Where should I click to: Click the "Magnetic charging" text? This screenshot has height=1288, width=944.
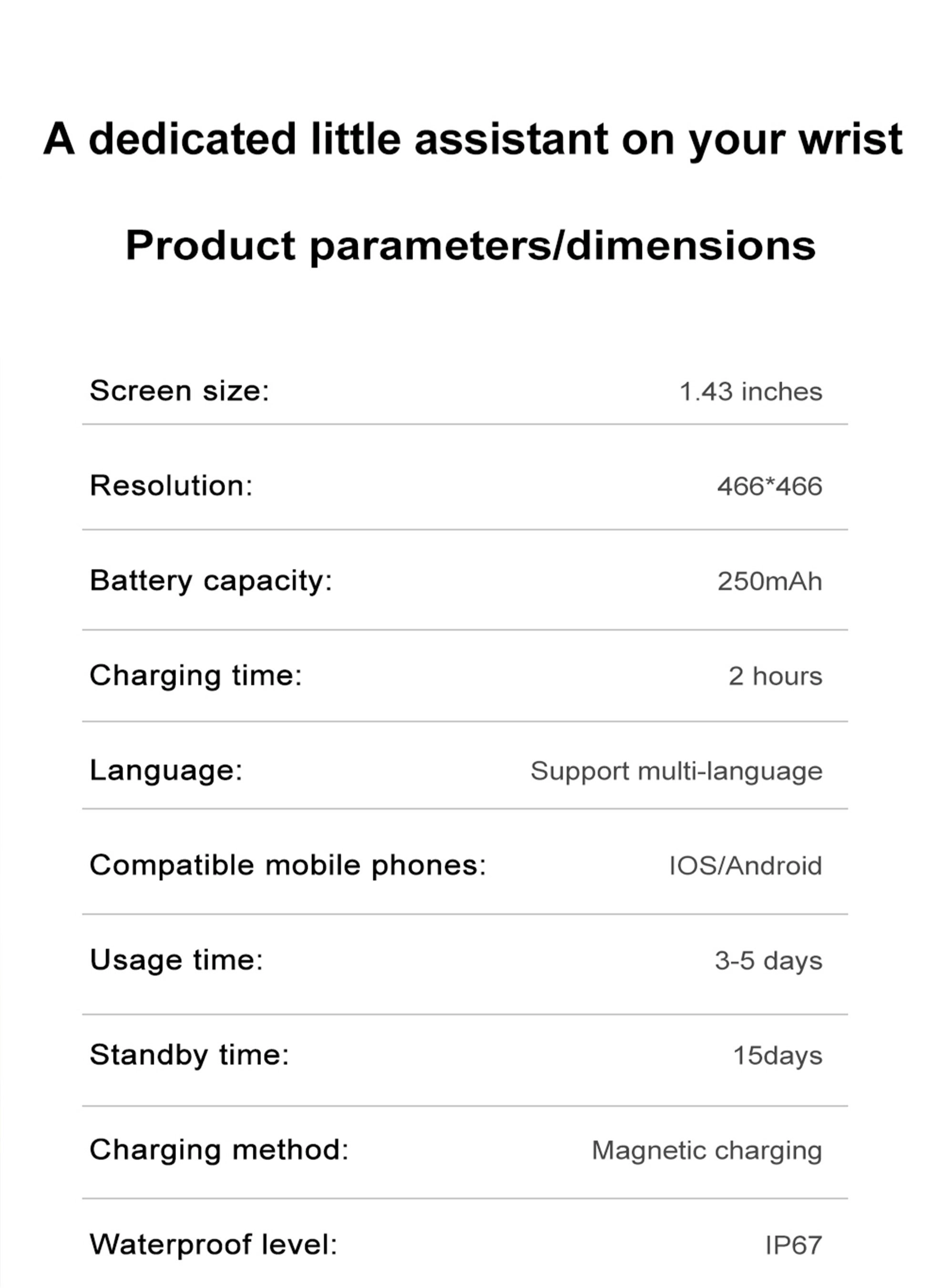pyautogui.click(x=706, y=1150)
